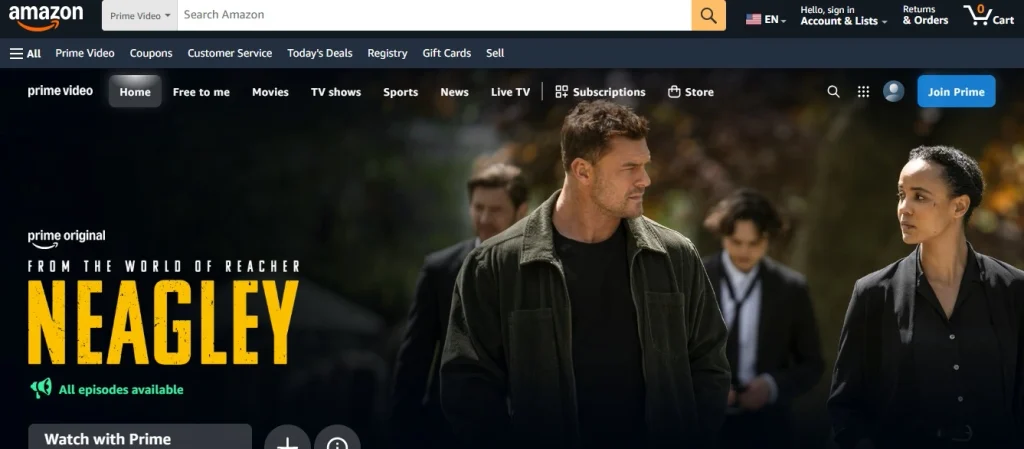Click 'From the World of Reacher' text
The image size is (1024, 449).
(164, 266)
